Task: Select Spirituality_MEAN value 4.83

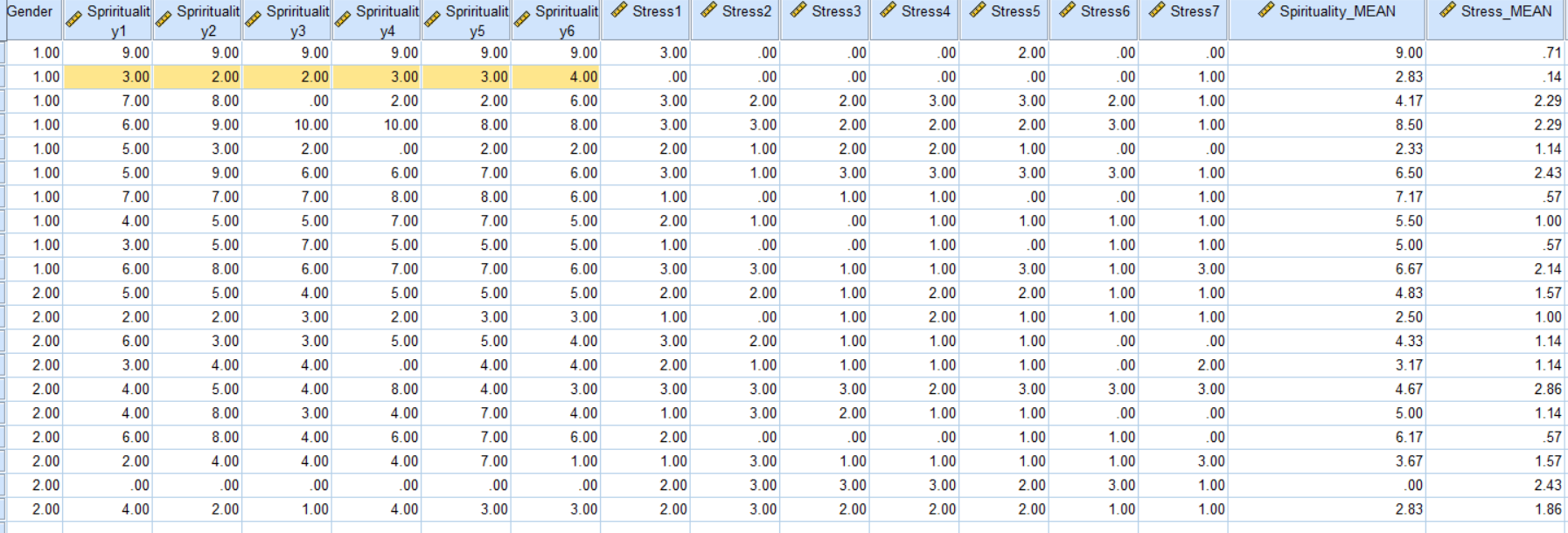Action: pyautogui.click(x=1409, y=294)
